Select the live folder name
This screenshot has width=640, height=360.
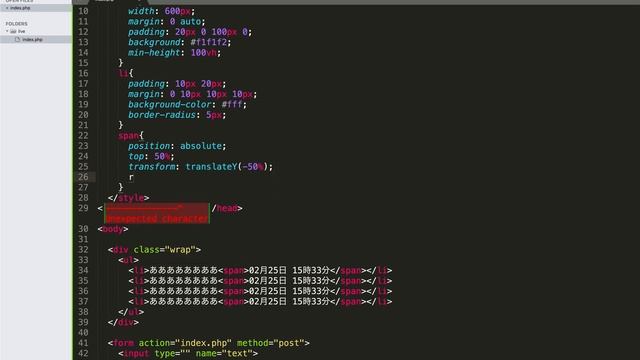22,31
